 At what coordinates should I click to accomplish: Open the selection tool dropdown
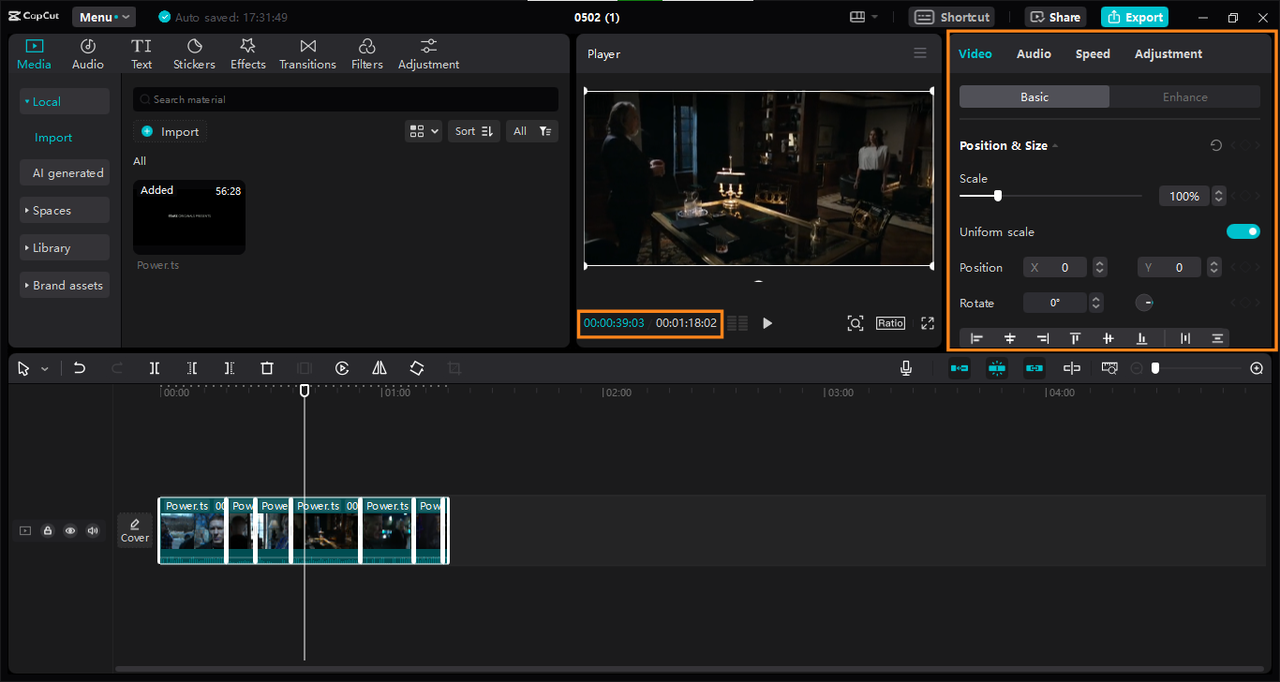[x=45, y=369]
